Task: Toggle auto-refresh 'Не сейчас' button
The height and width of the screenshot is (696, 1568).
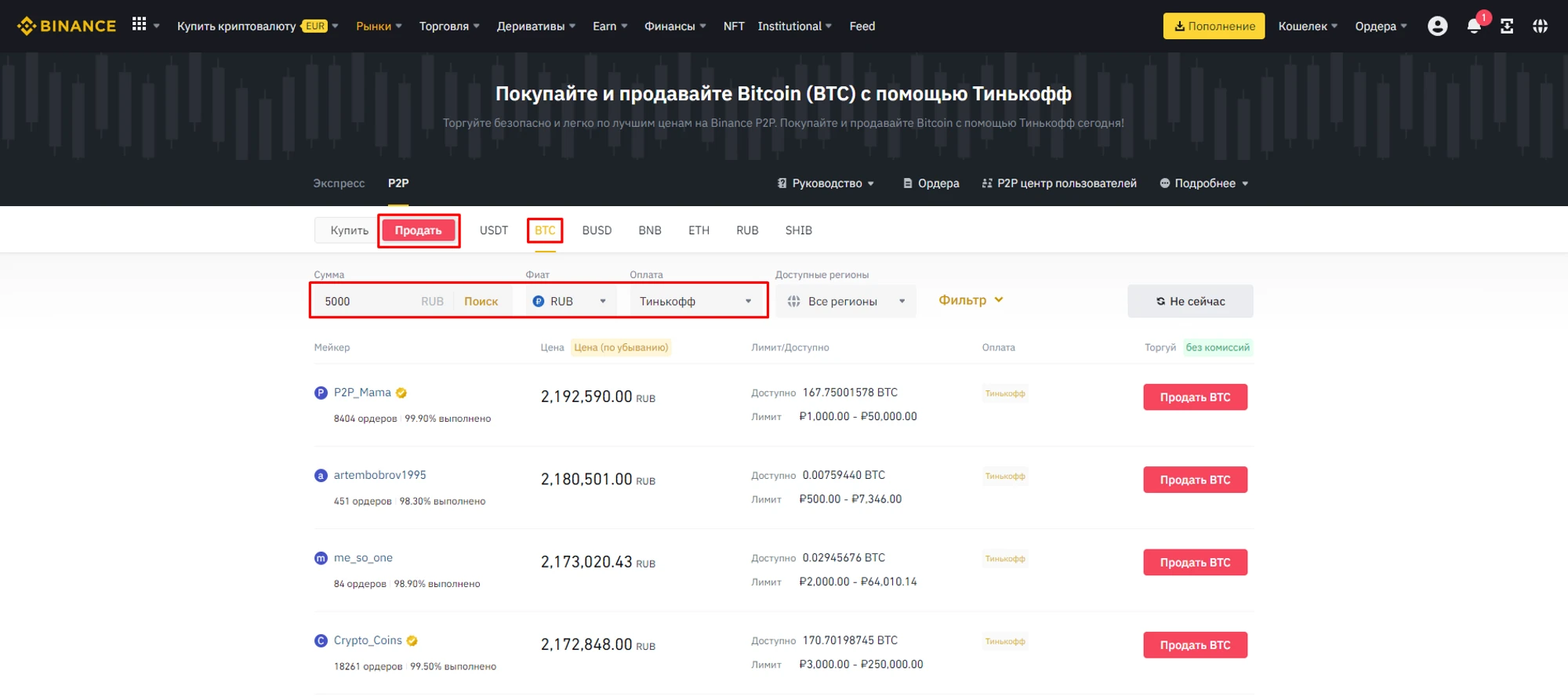Action: coord(1189,301)
